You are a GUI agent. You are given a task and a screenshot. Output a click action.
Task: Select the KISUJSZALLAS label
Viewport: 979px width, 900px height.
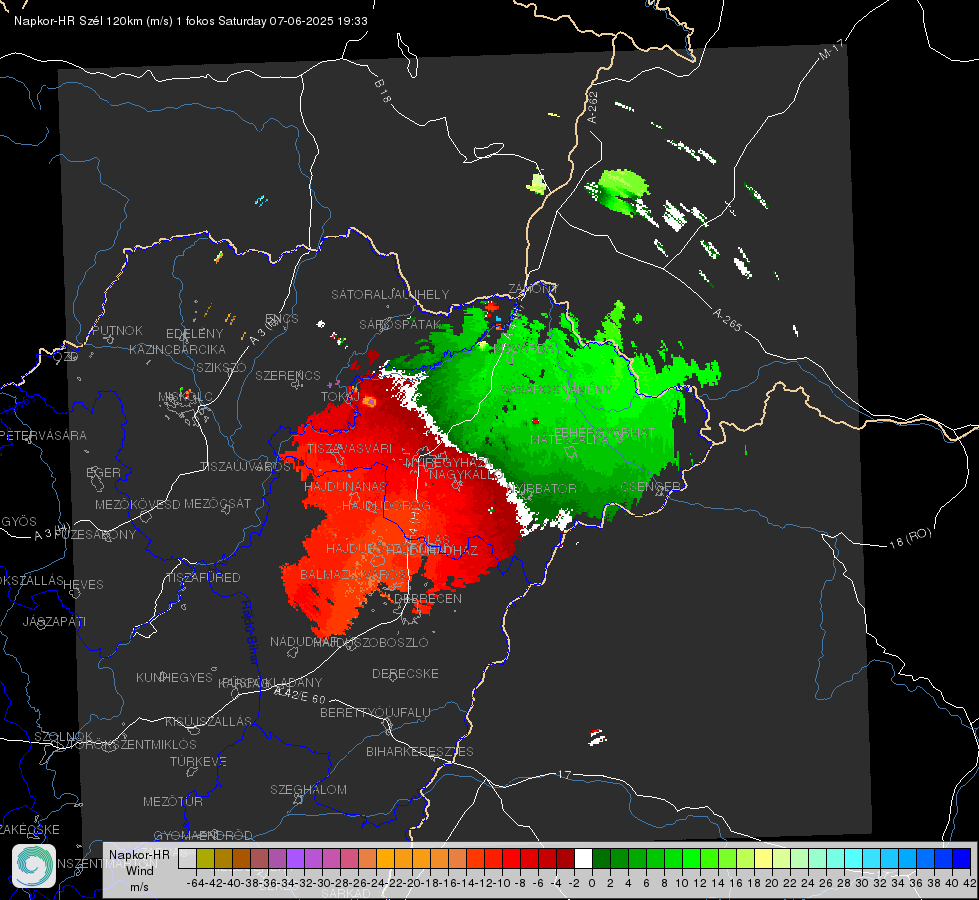click(x=209, y=721)
